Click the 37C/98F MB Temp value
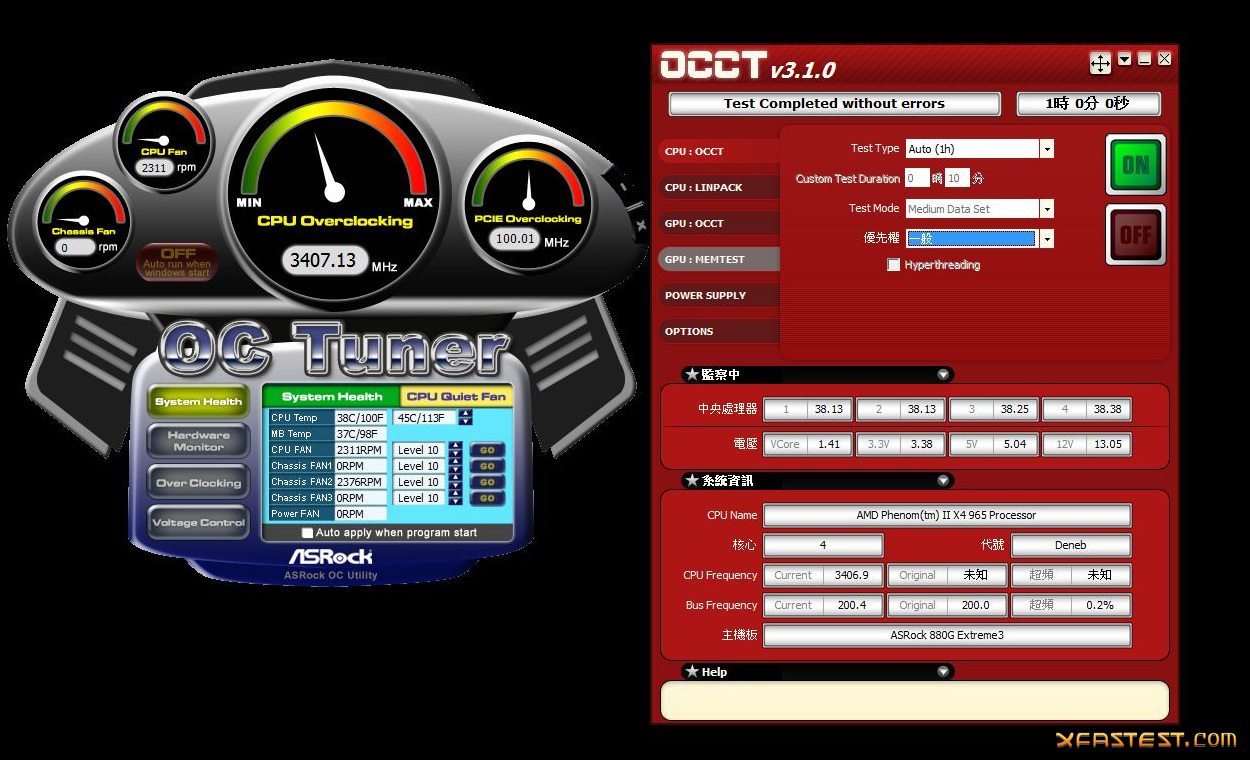1250x760 pixels. click(360, 434)
